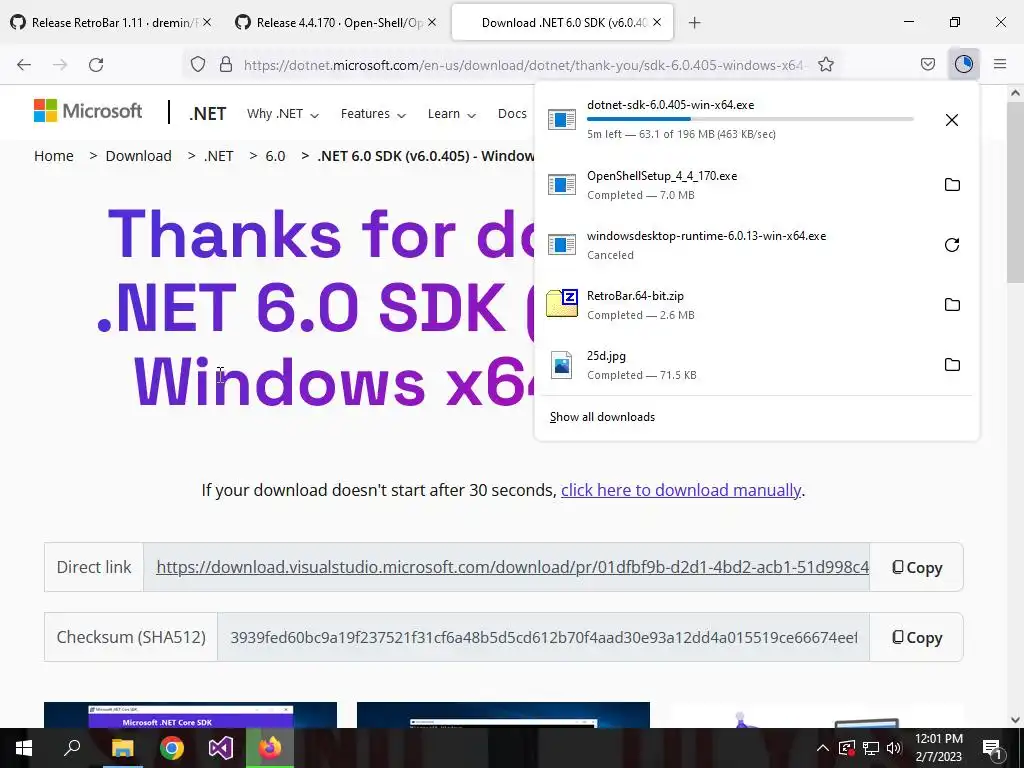Retry the windowsdesktop-runtime download
The image size is (1024, 768).
(952, 245)
